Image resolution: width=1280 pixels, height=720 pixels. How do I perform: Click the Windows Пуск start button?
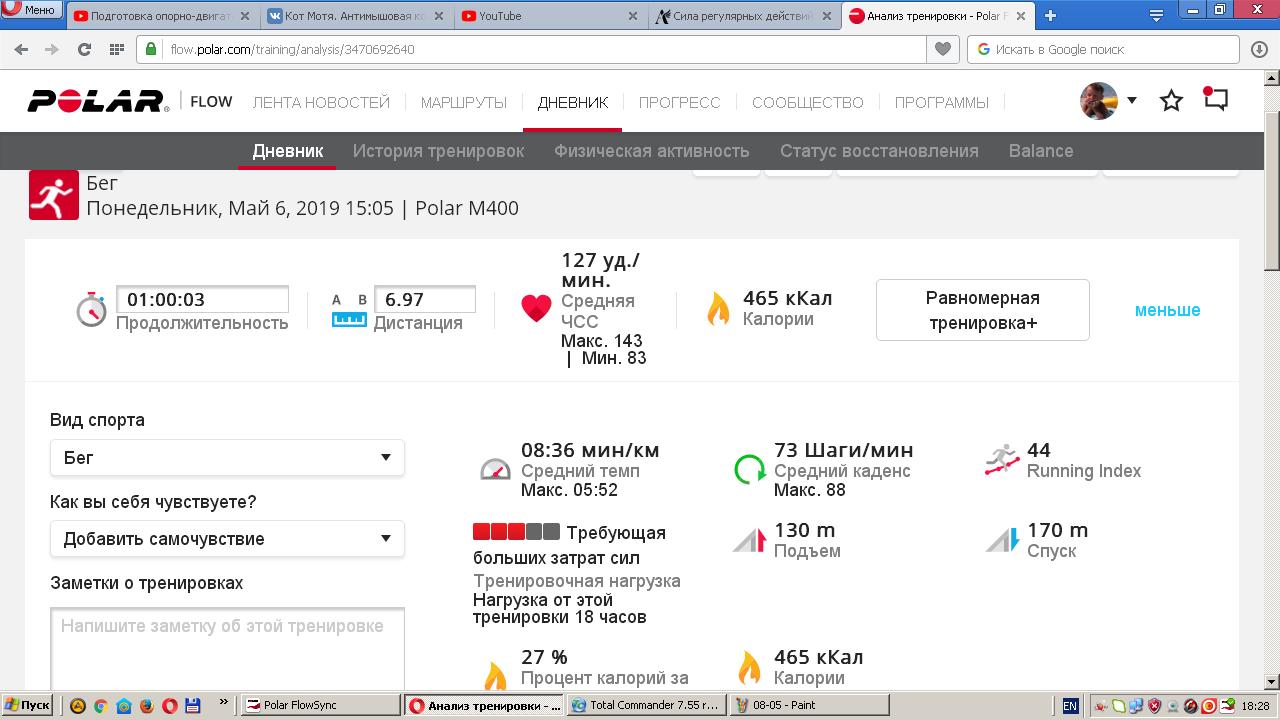[x=27, y=705]
